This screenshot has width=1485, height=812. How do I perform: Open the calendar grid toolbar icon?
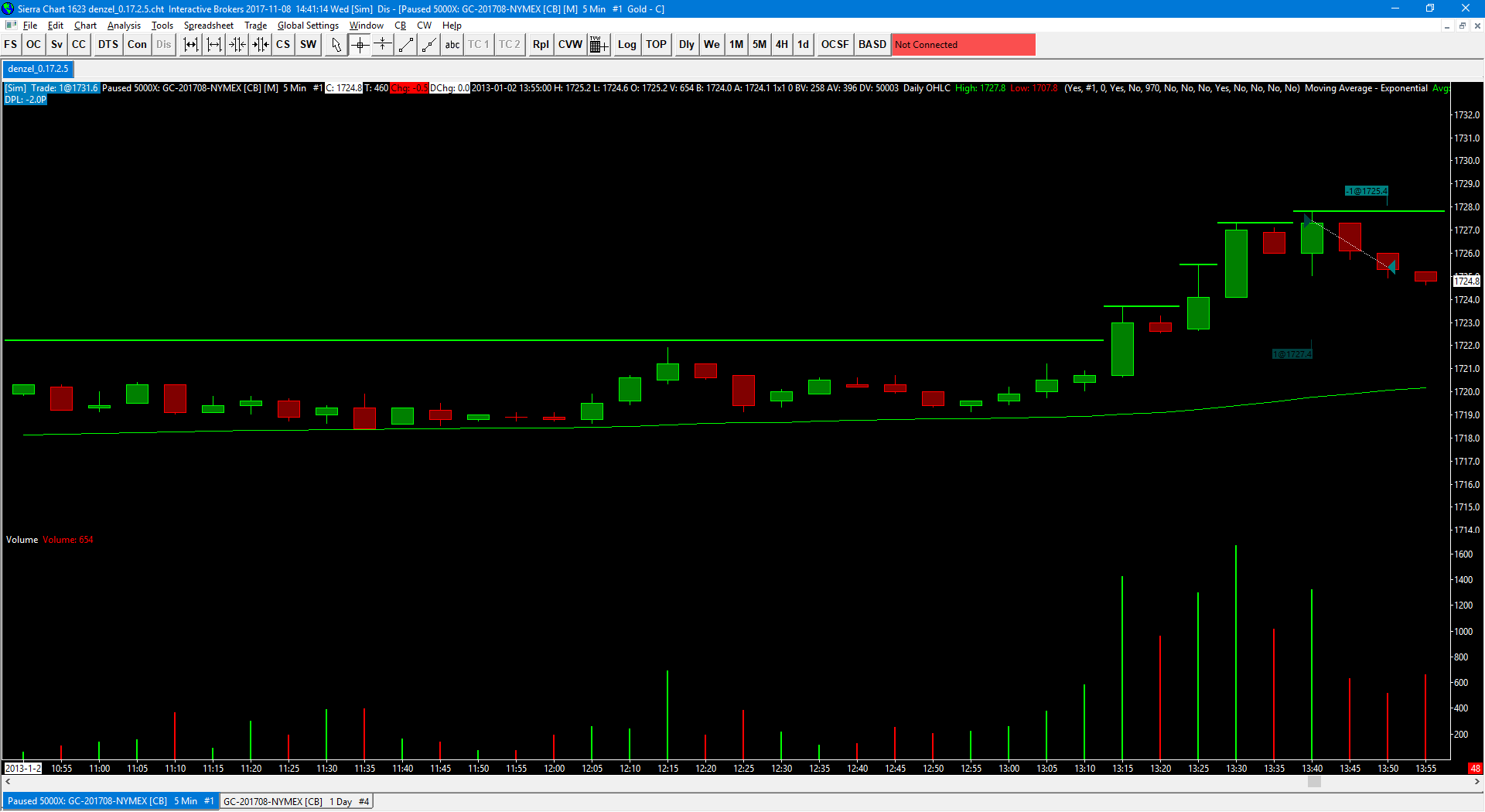(599, 45)
